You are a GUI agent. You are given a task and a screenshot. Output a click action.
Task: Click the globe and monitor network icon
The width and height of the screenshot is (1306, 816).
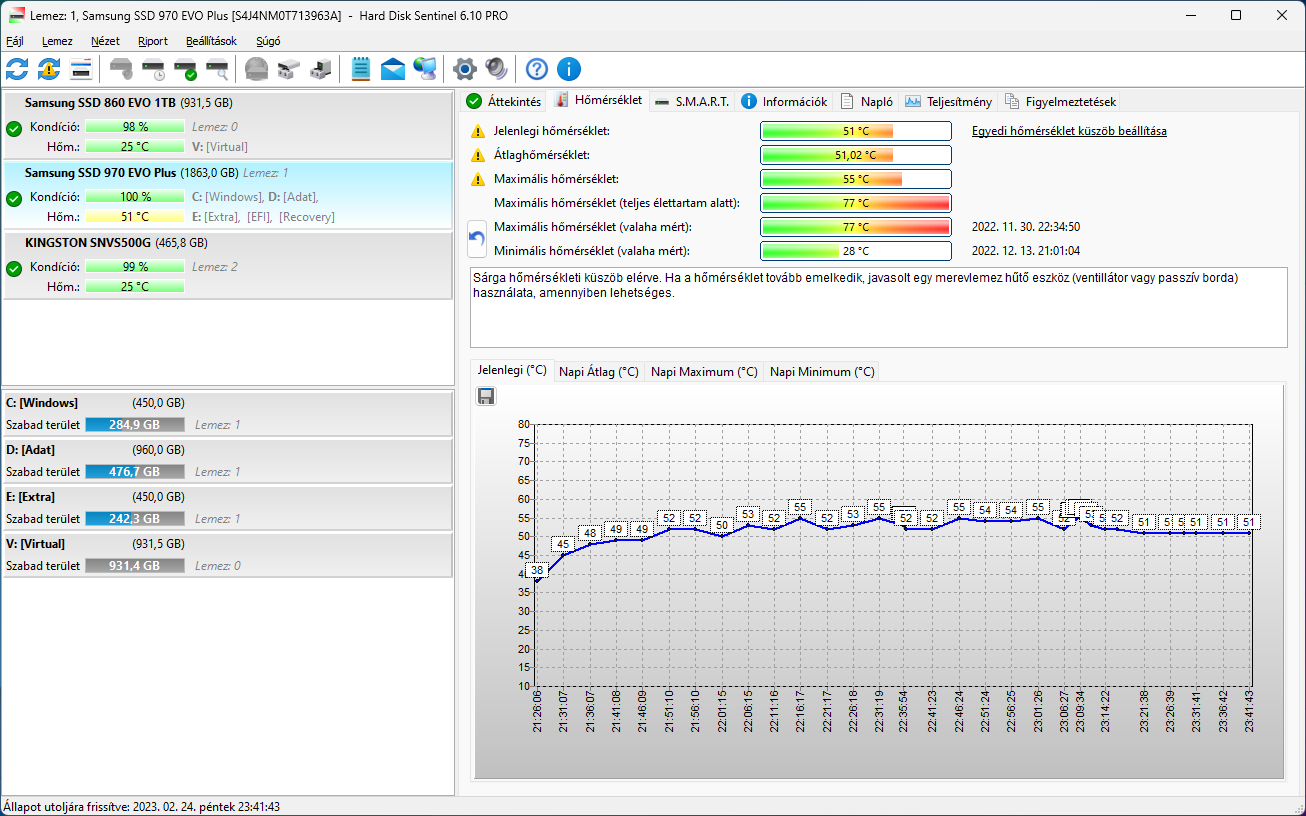(x=425, y=69)
